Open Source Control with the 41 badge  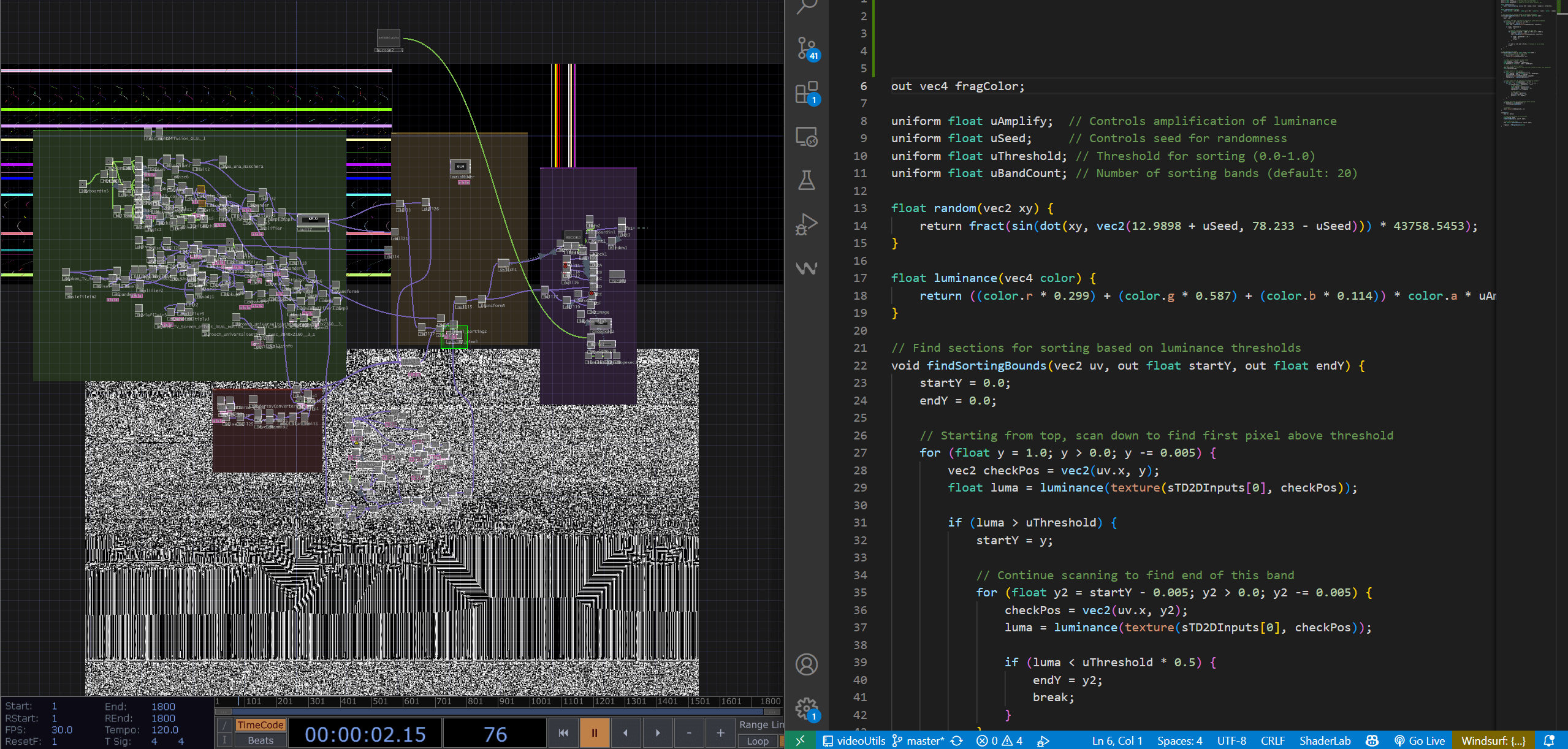click(807, 48)
